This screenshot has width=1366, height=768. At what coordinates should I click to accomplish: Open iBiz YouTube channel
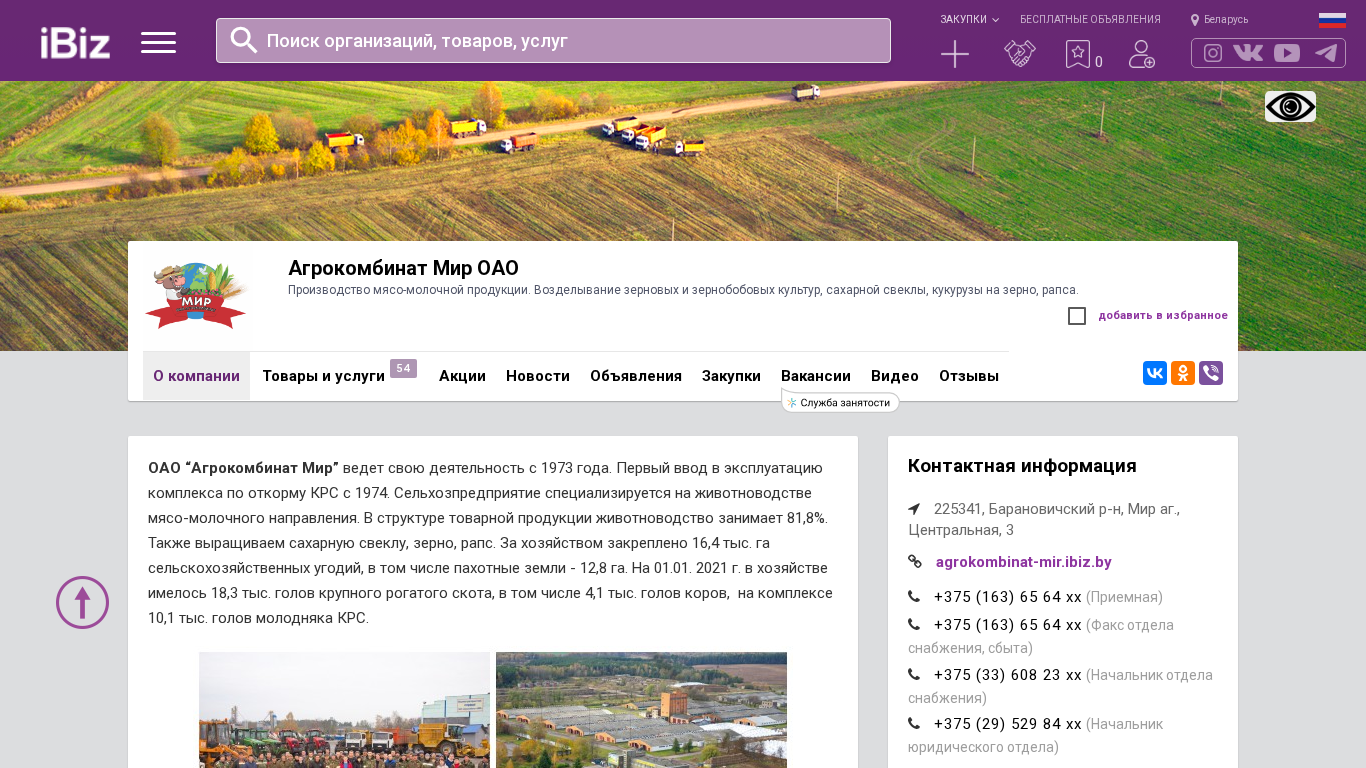[1287, 53]
